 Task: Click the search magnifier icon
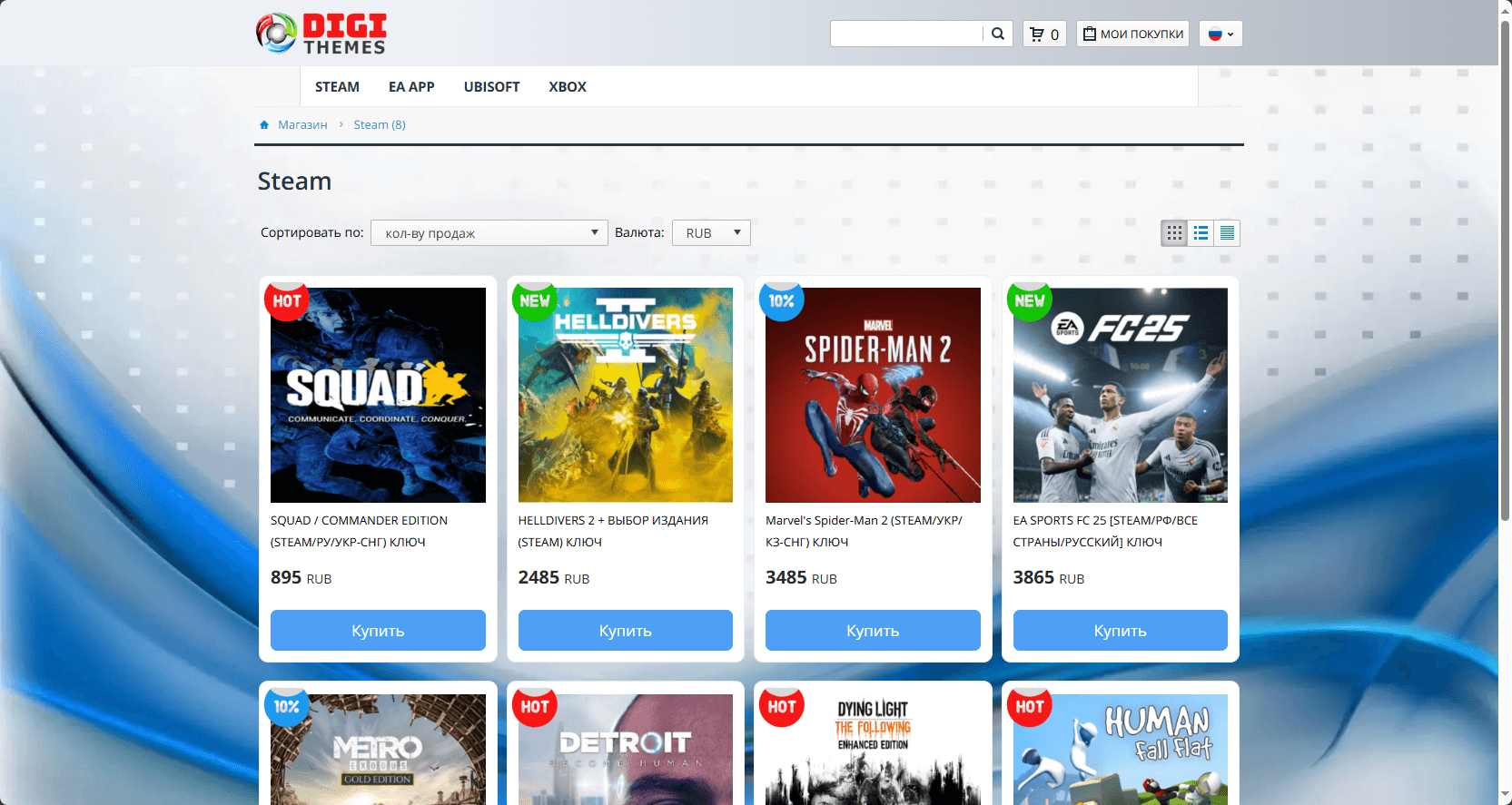click(998, 34)
